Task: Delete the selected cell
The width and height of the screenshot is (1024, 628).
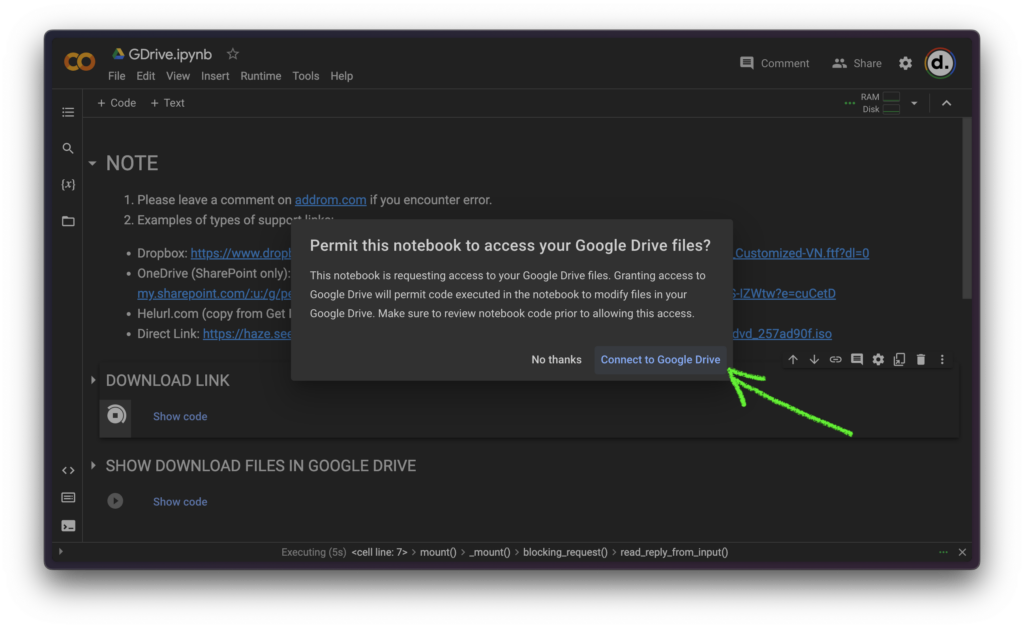Action: pos(921,360)
